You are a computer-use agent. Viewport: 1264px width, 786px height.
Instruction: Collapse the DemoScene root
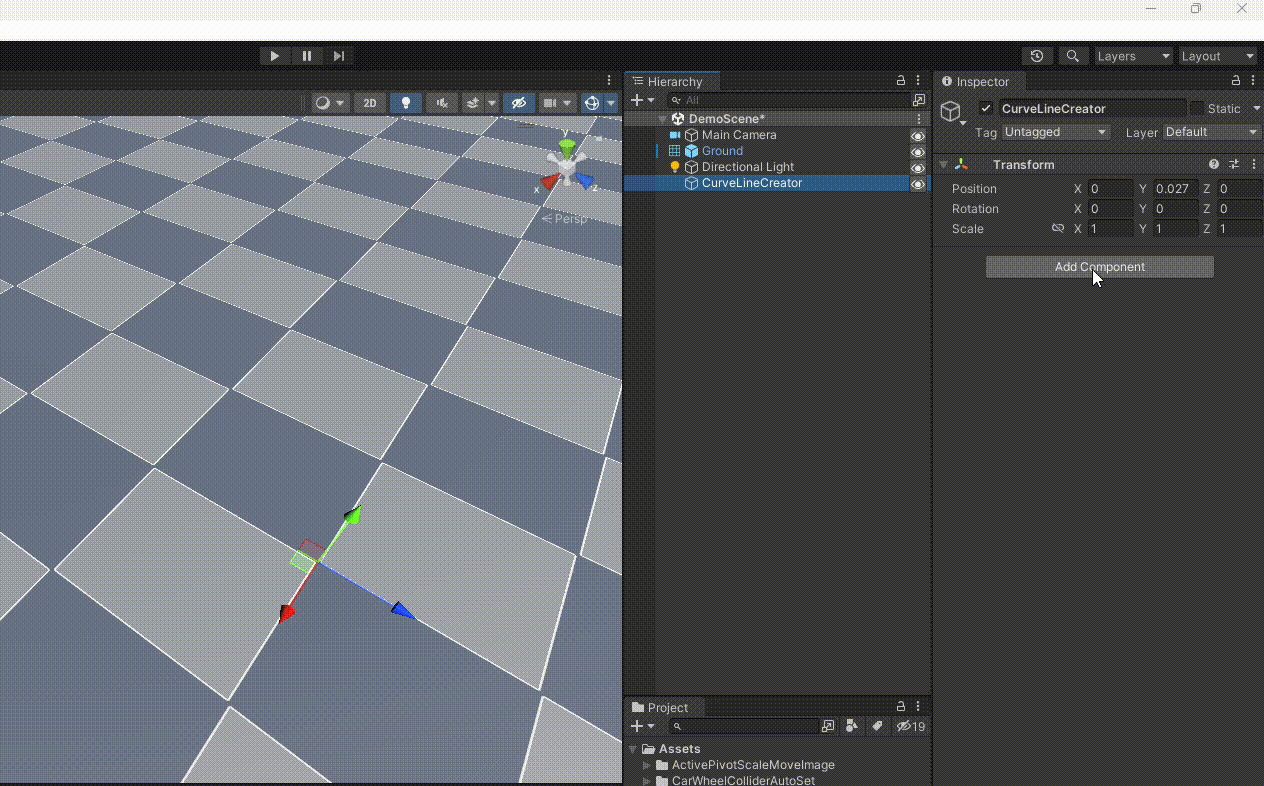[662, 119]
